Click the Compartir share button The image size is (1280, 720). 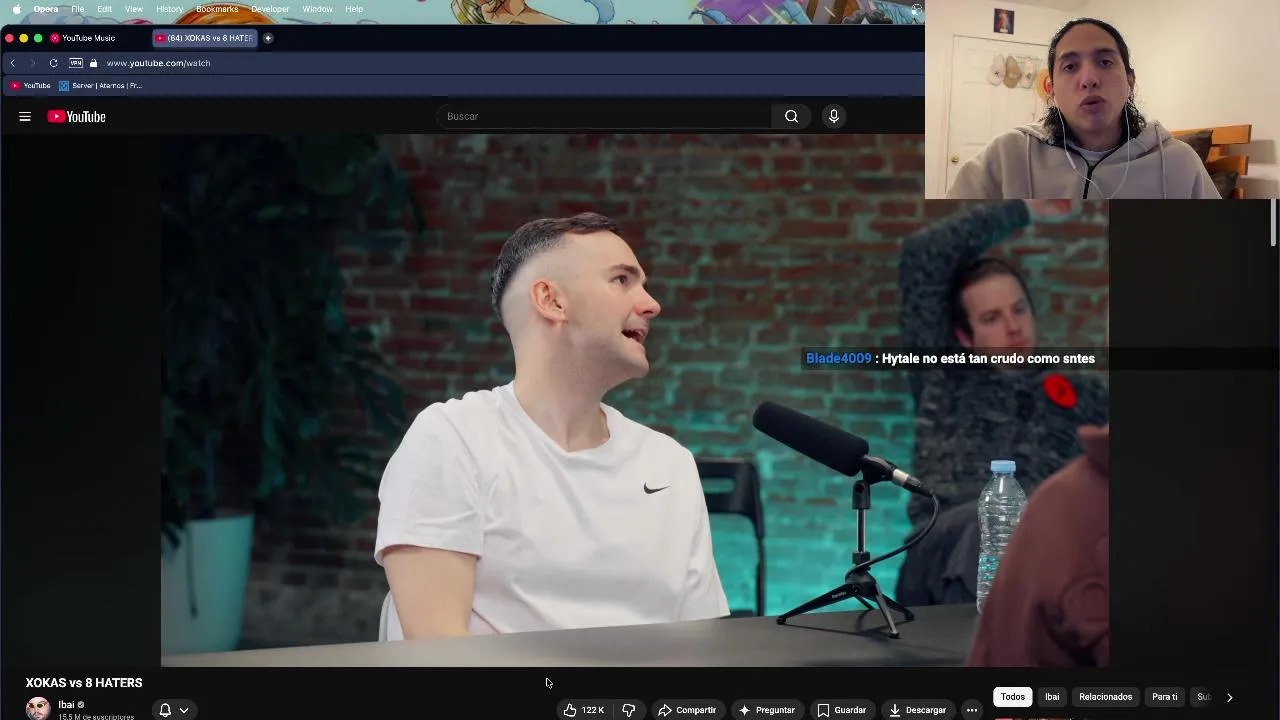click(x=687, y=710)
